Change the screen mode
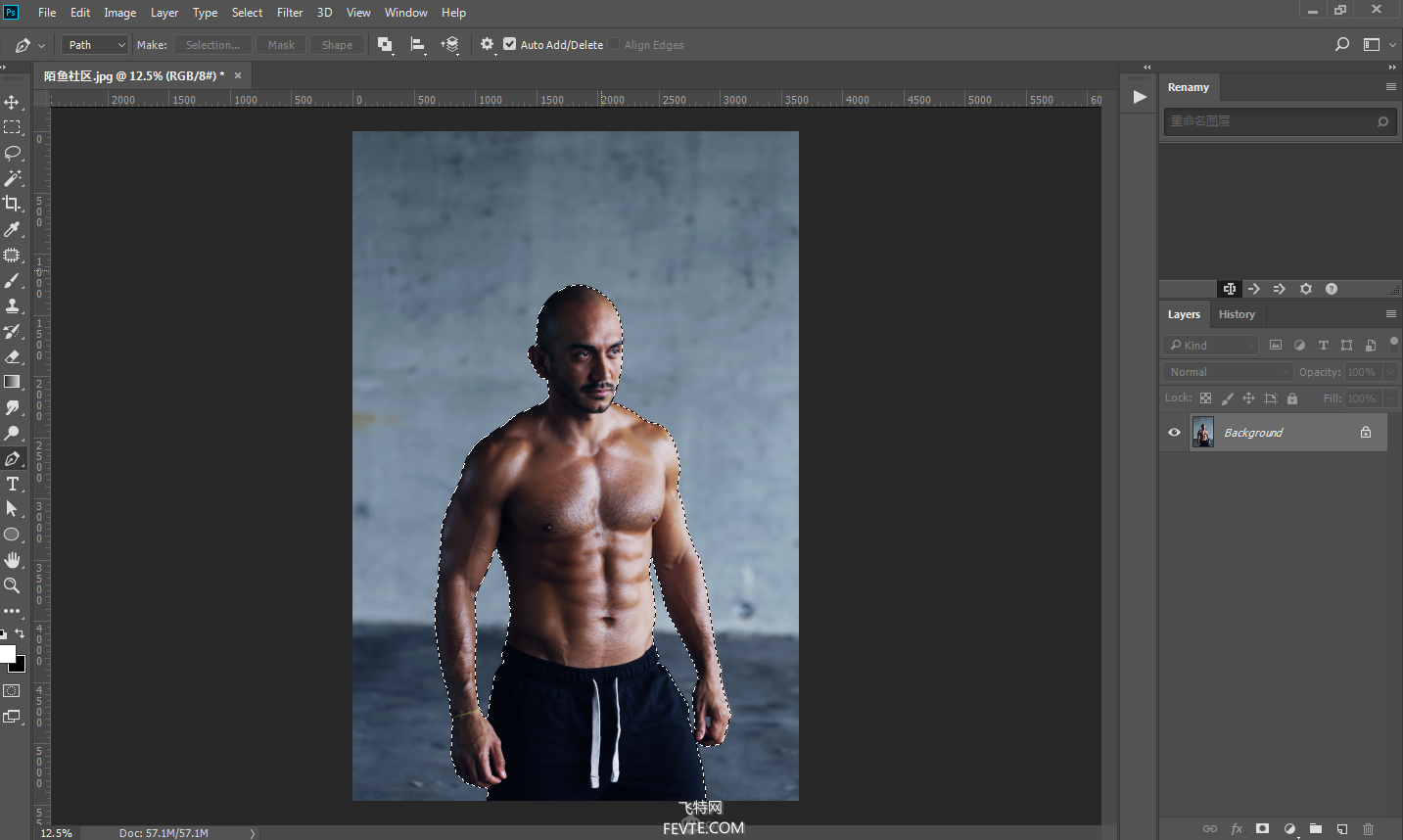 [12, 717]
